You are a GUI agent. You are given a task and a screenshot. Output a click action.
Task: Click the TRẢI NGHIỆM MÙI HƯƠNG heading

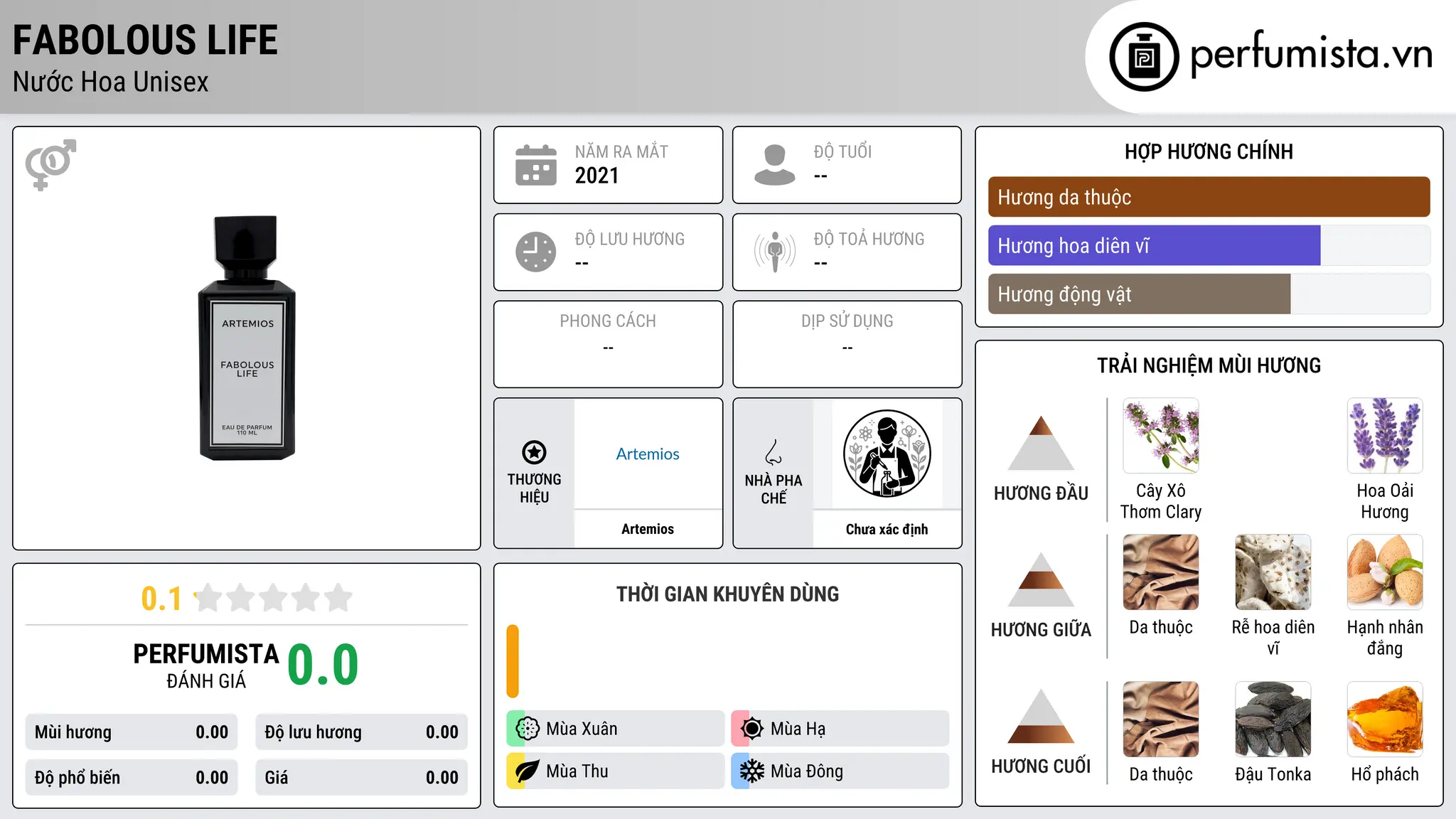1209,365
